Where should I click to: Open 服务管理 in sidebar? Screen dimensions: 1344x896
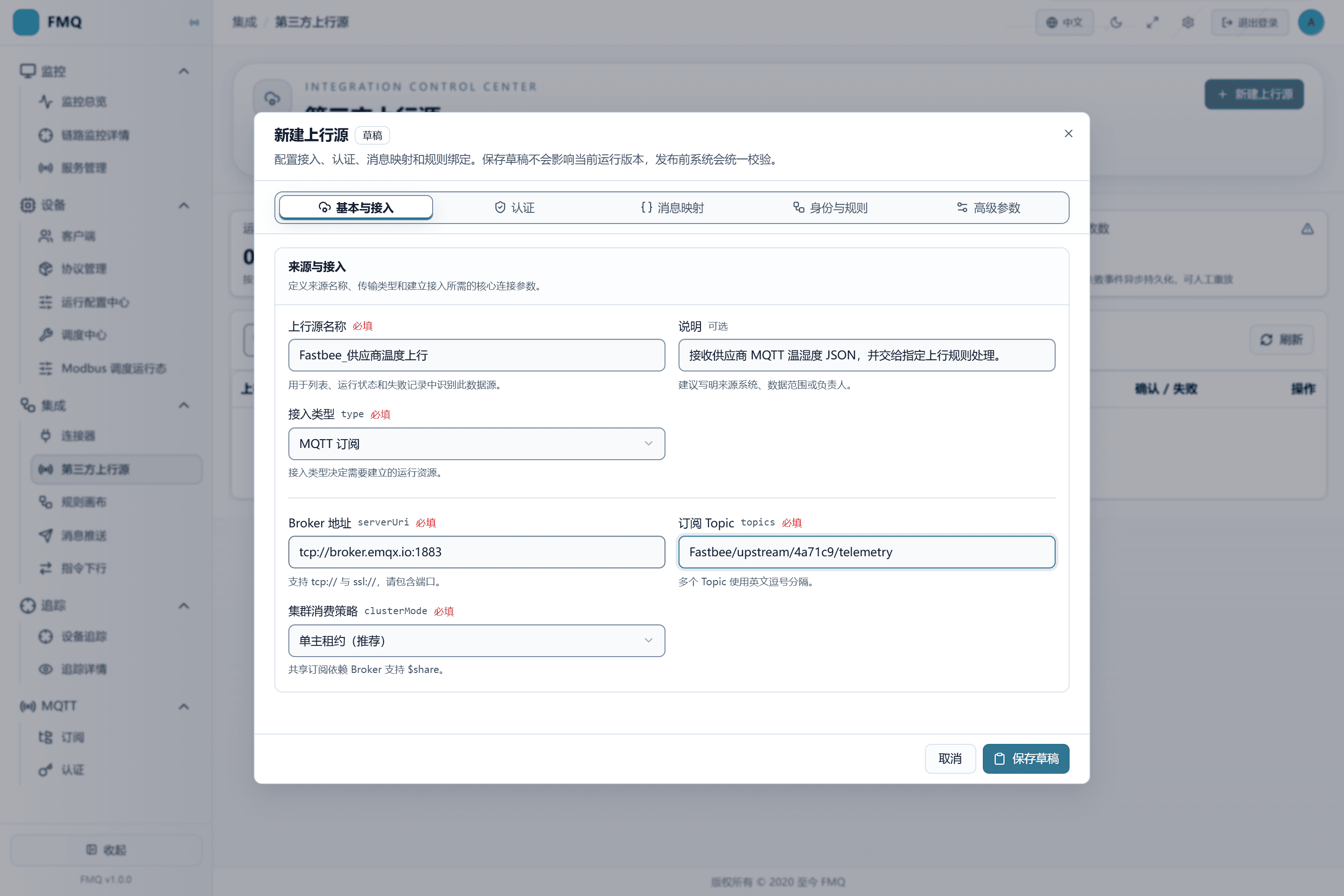(x=117, y=168)
